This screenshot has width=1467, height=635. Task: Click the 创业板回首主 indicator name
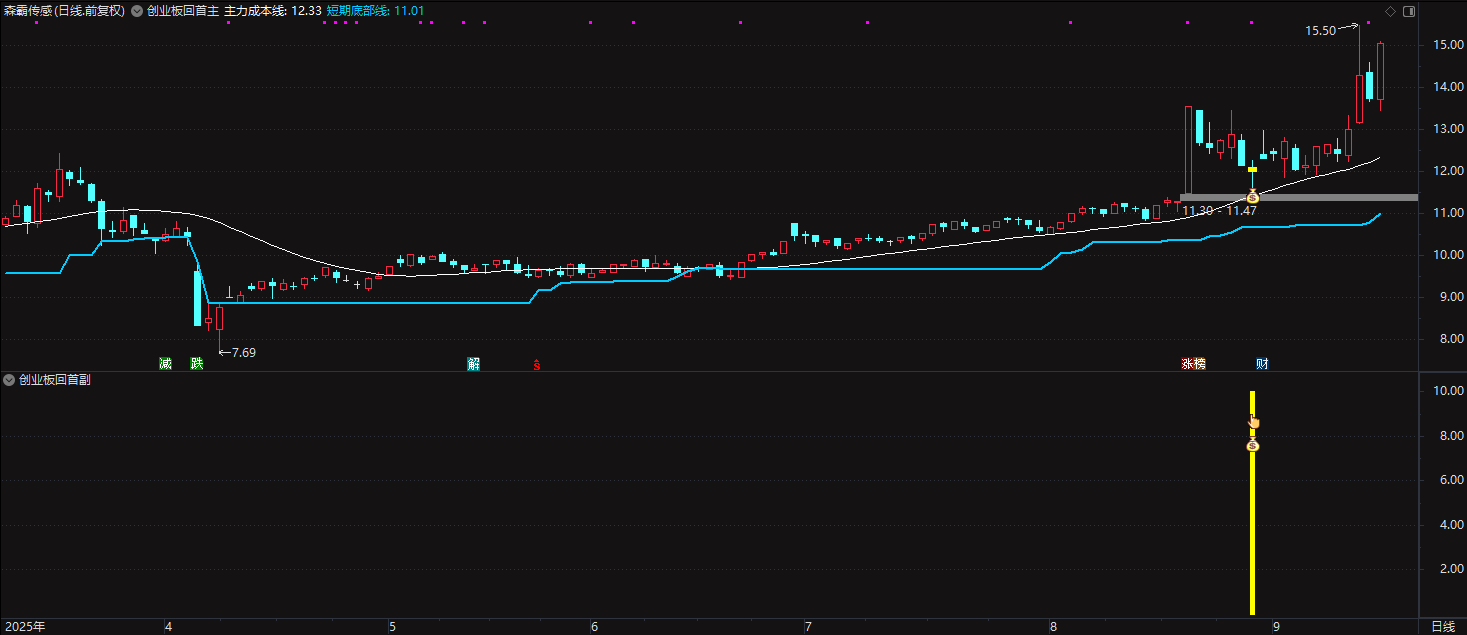pyautogui.click(x=182, y=11)
